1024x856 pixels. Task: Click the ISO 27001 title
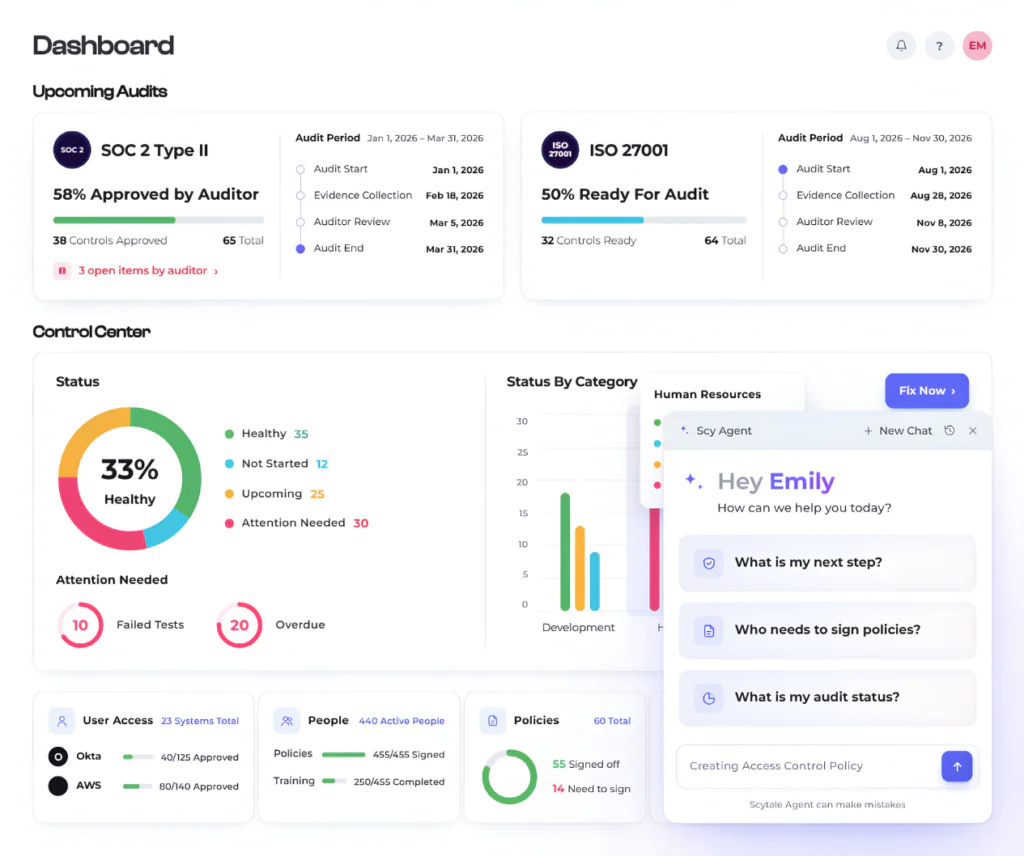(629, 150)
